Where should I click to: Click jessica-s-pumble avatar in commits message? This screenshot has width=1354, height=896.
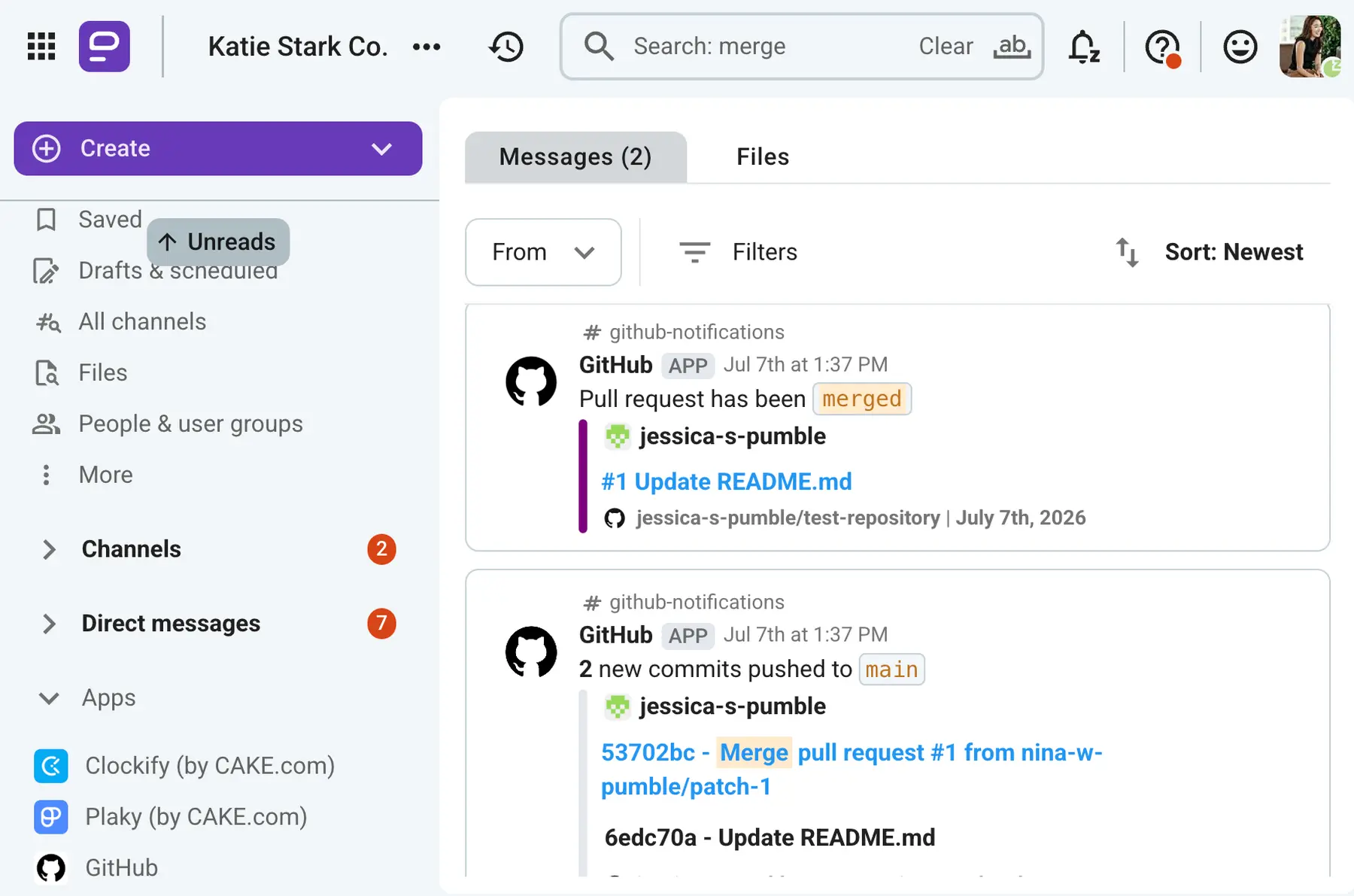[618, 706]
